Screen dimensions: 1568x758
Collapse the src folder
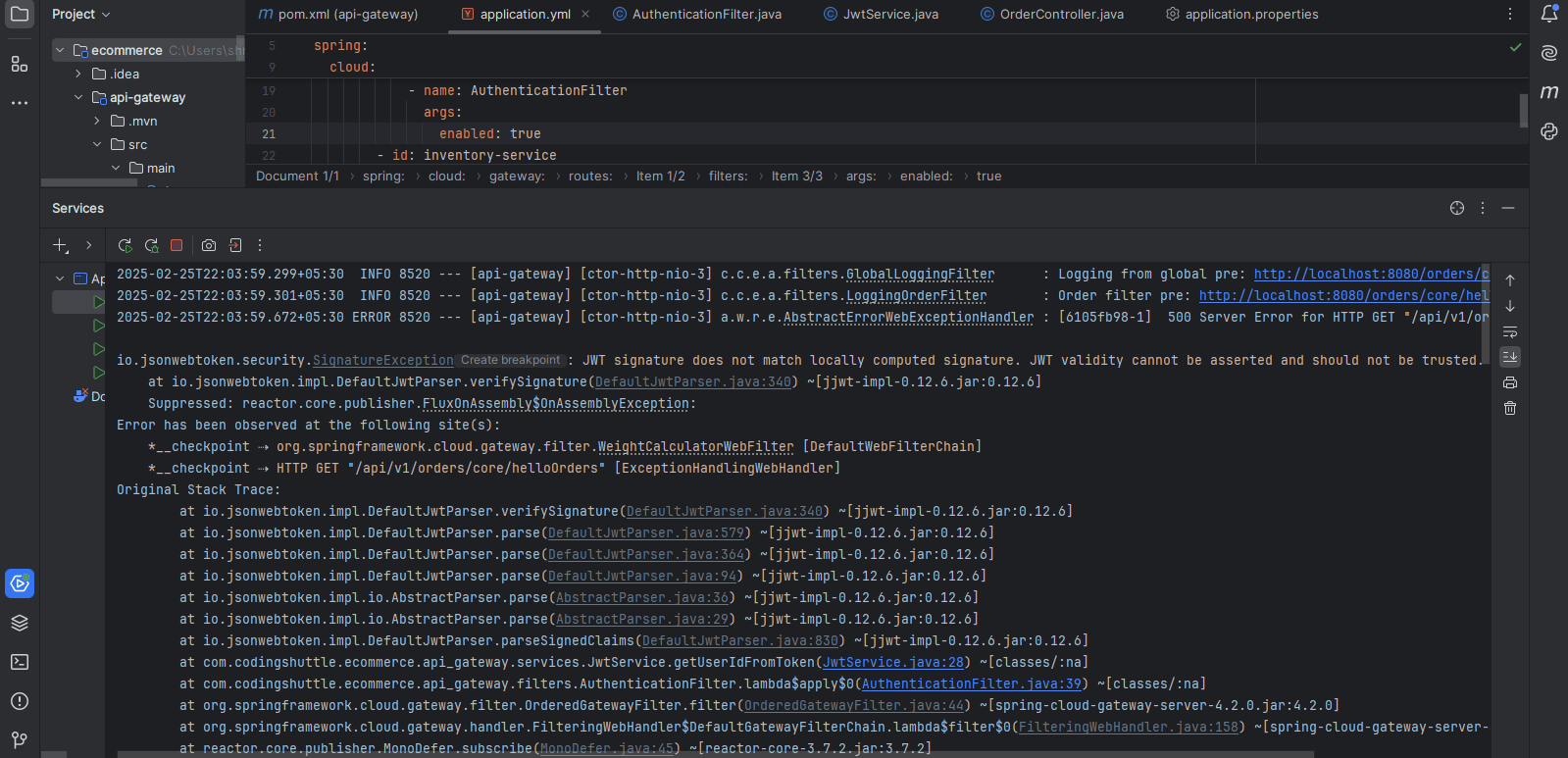click(x=97, y=144)
